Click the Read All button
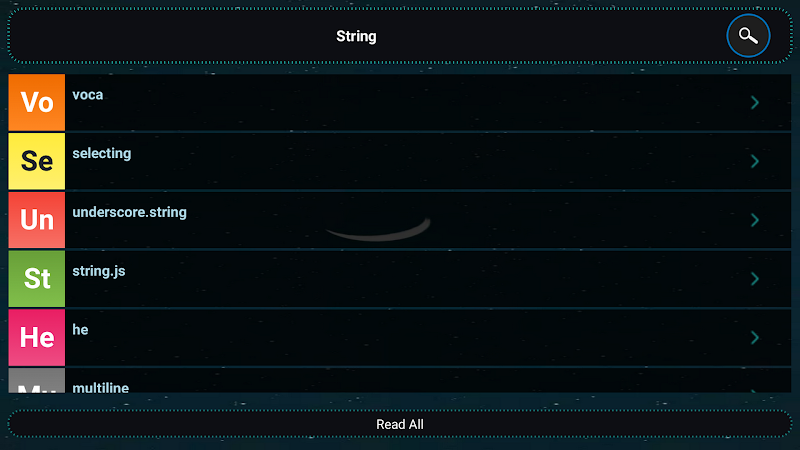Screen dimensions: 800x450 [400, 424]
